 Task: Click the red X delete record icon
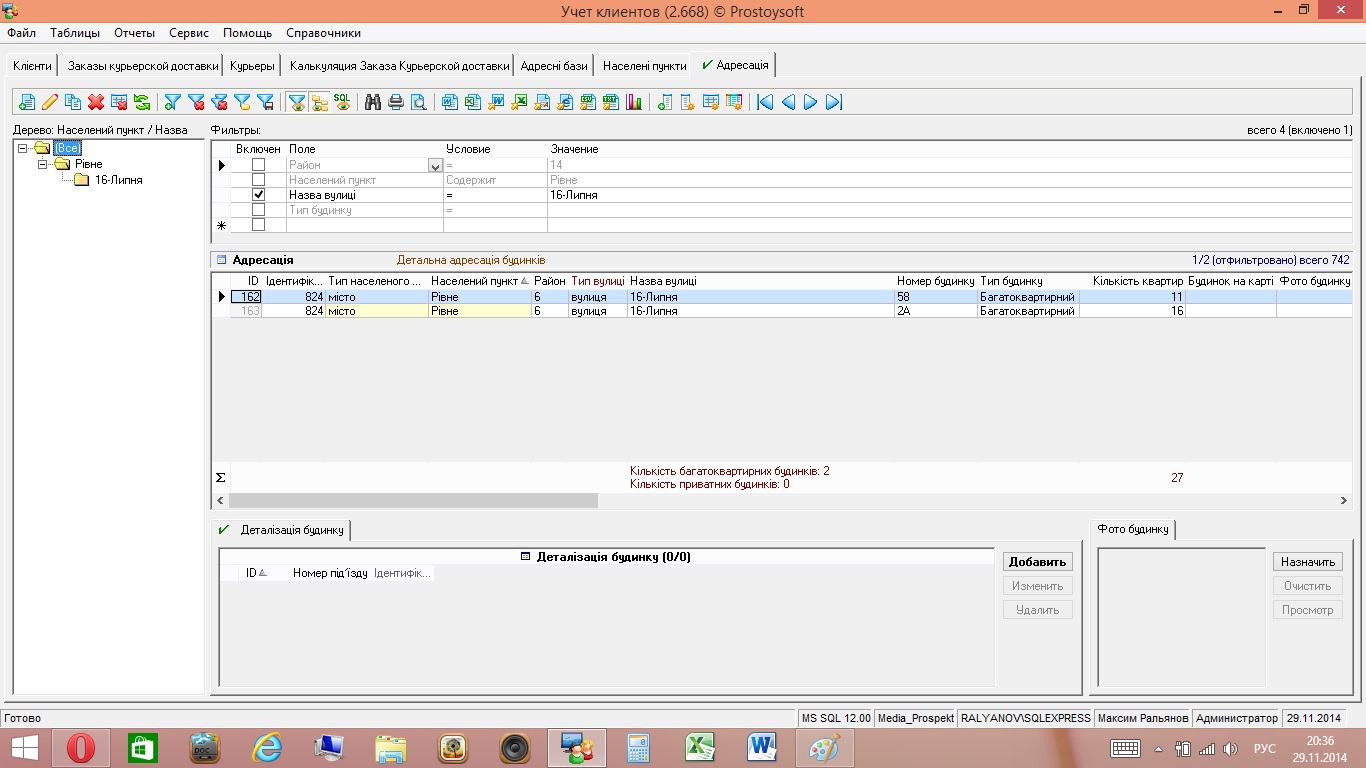[x=96, y=102]
